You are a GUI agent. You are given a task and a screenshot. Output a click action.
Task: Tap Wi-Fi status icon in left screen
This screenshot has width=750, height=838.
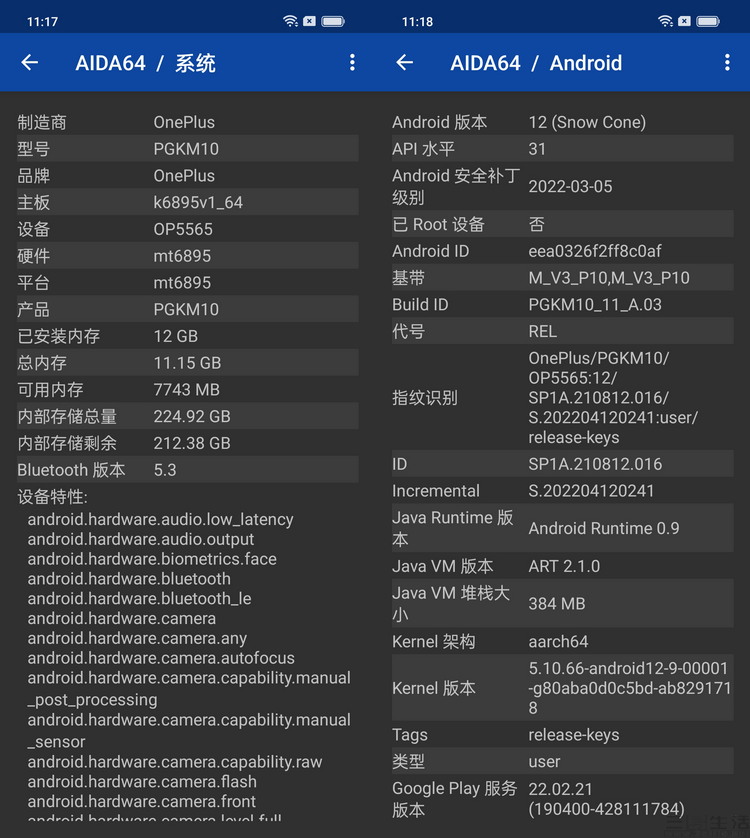tap(290, 21)
